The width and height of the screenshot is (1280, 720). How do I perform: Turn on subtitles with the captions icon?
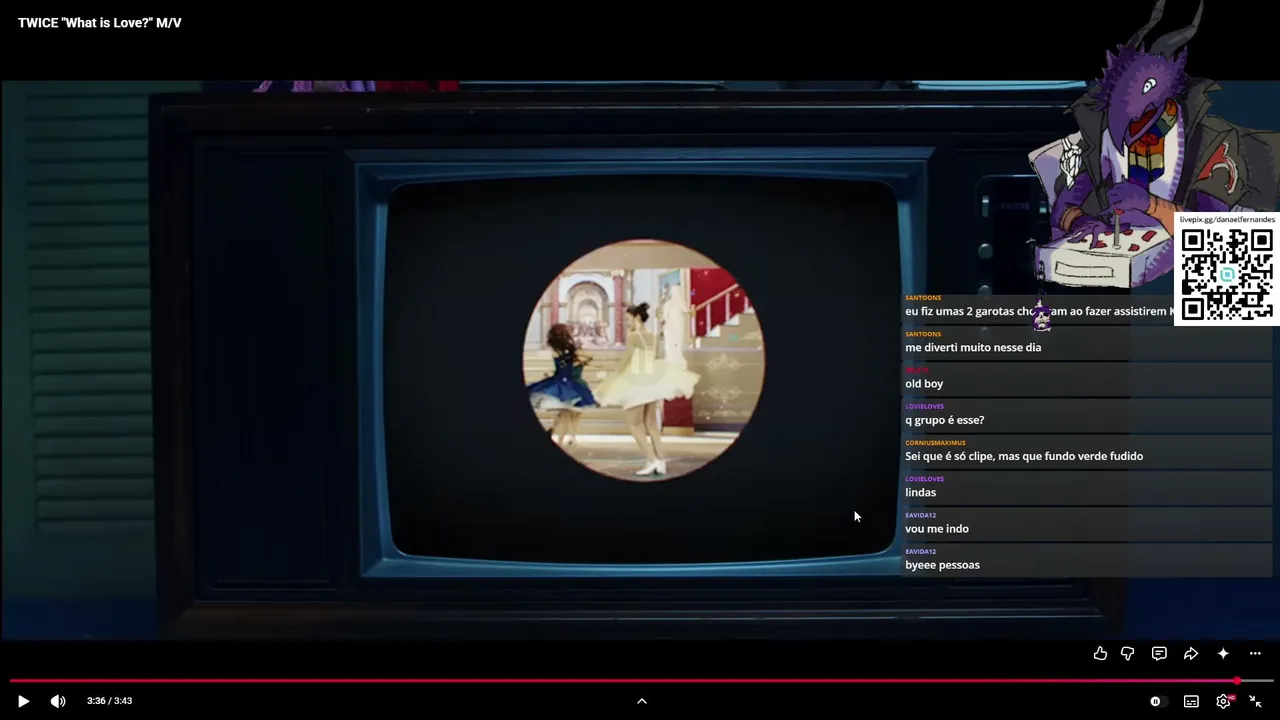(1191, 701)
